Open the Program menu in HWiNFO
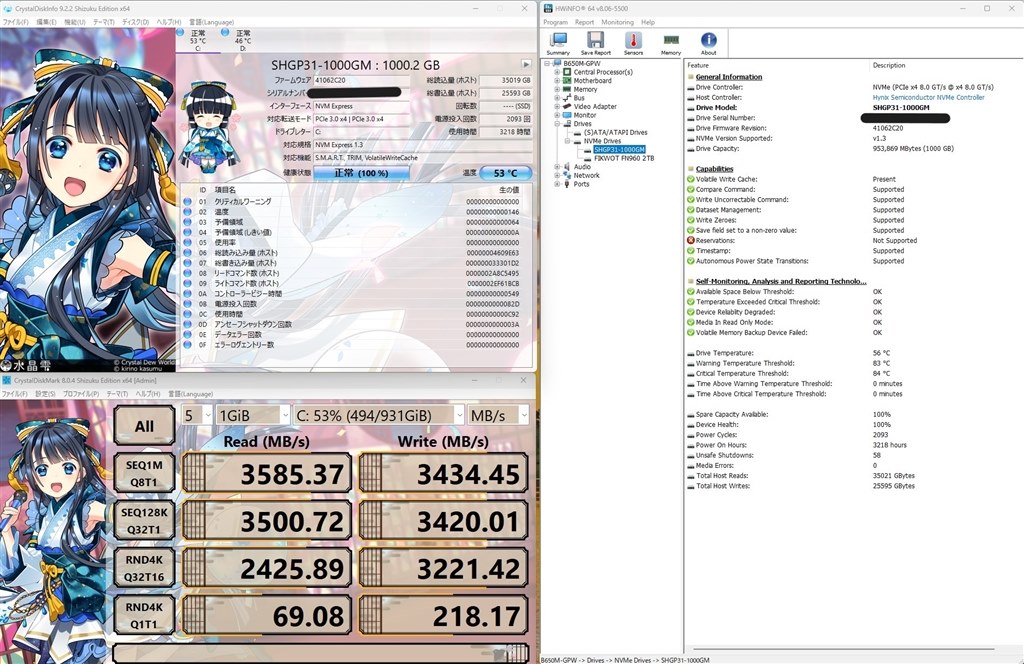The image size is (1024, 664). coord(556,22)
